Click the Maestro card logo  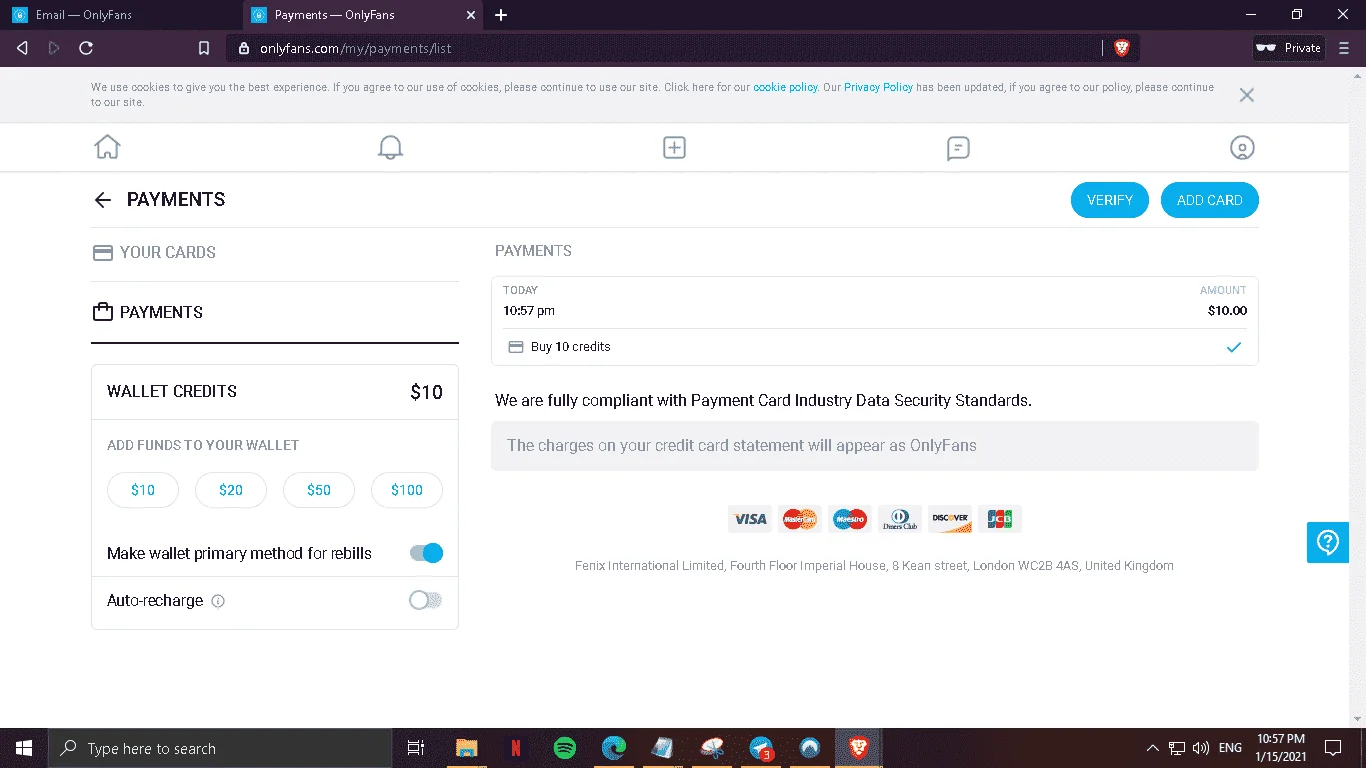850,519
